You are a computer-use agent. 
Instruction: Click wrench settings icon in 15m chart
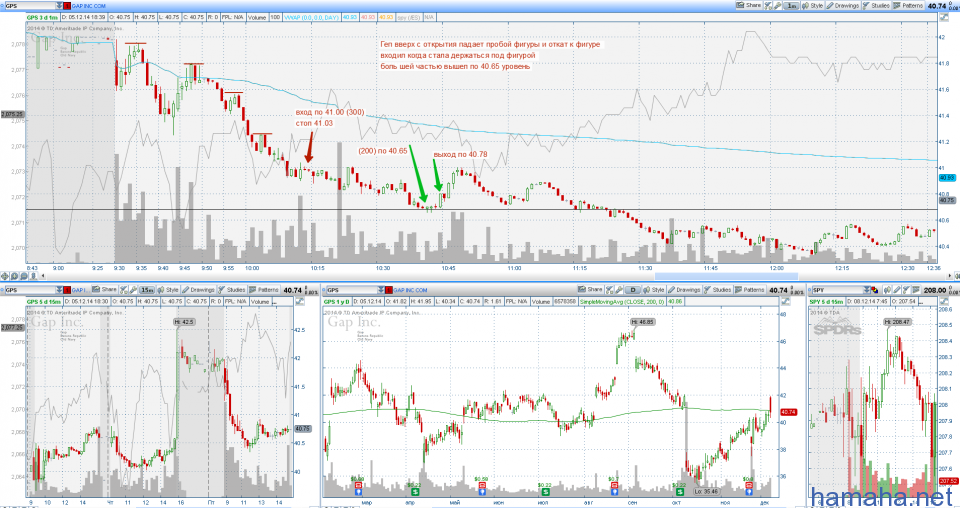[x=133, y=290]
